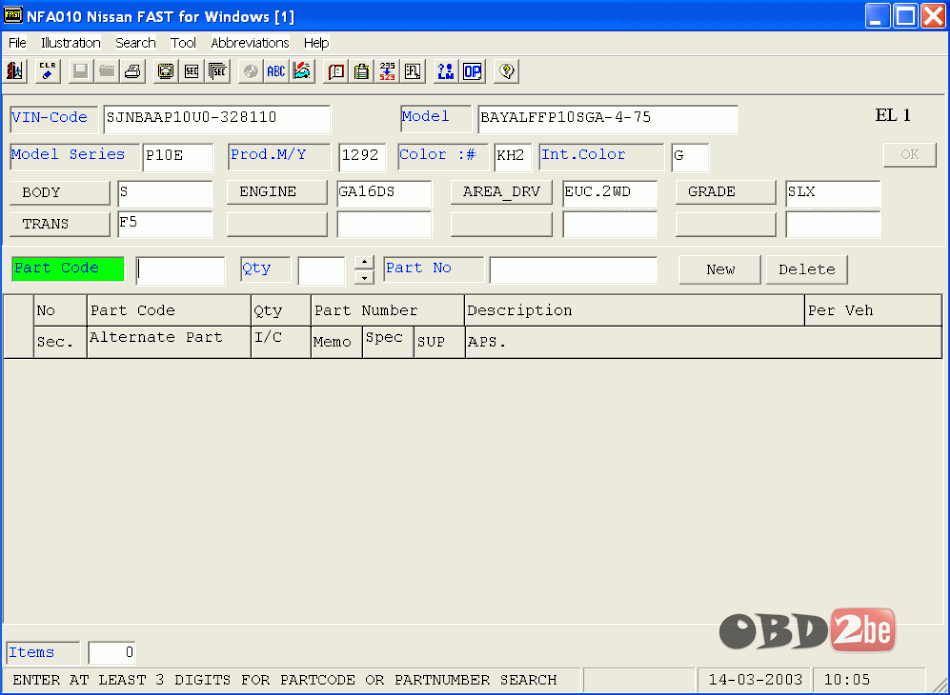The image size is (950, 695).
Task: Click the GRADE button
Action: (726, 192)
